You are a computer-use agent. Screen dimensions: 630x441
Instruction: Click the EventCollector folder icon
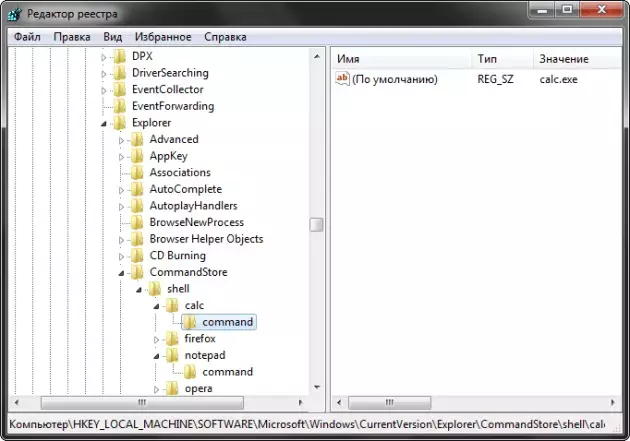pyautogui.click(x=120, y=90)
